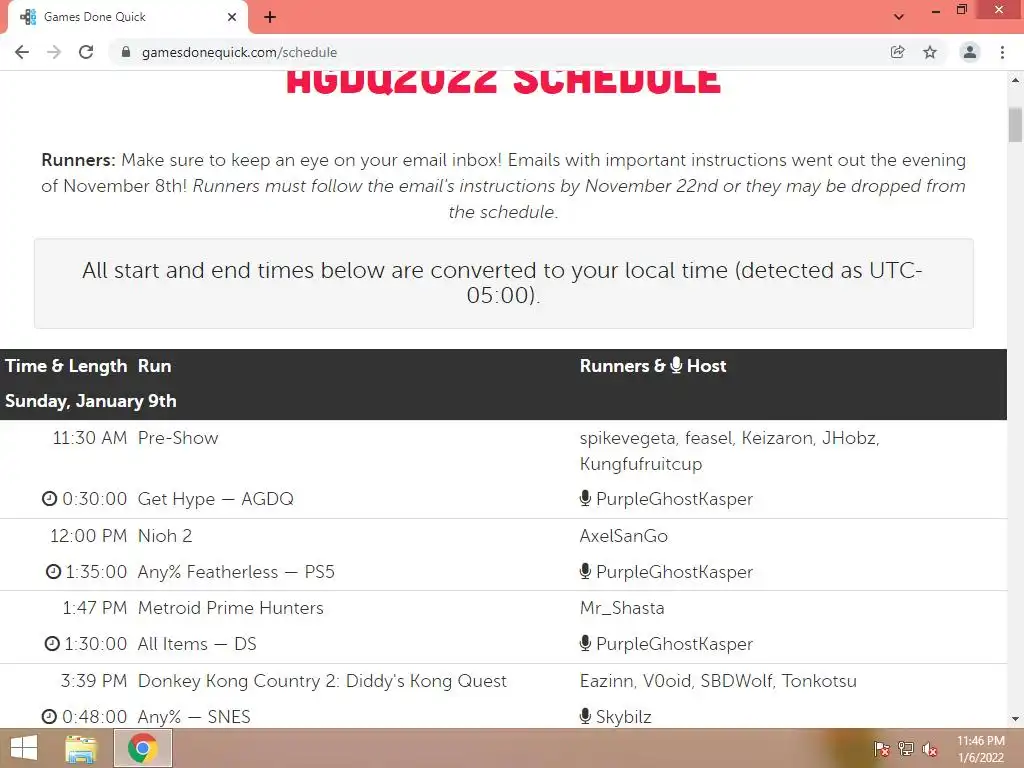Click the microphone icon in All Items row
Screen dimensions: 1024x768
585,643
